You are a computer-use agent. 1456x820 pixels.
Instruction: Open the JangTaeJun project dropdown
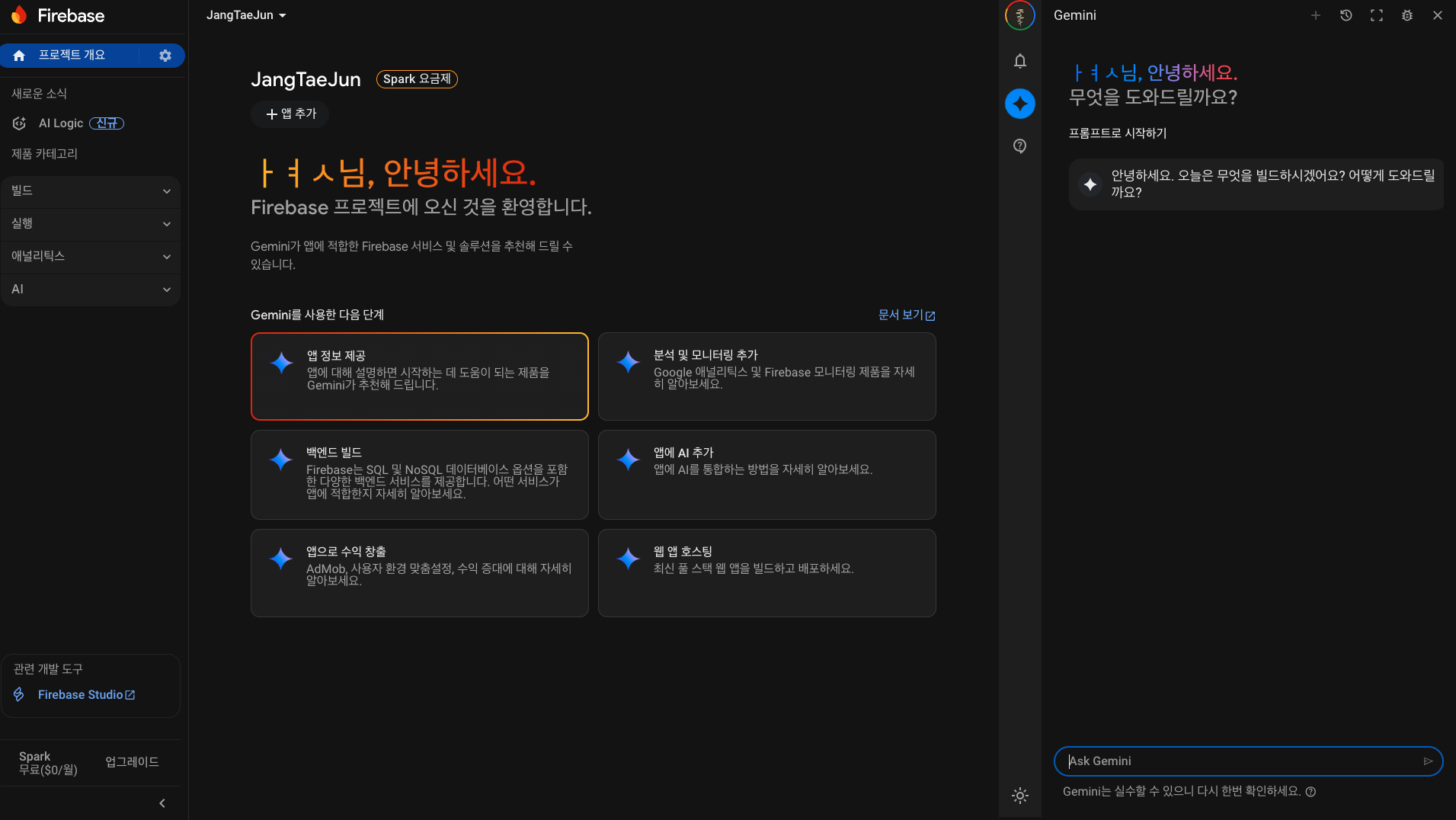(x=246, y=15)
